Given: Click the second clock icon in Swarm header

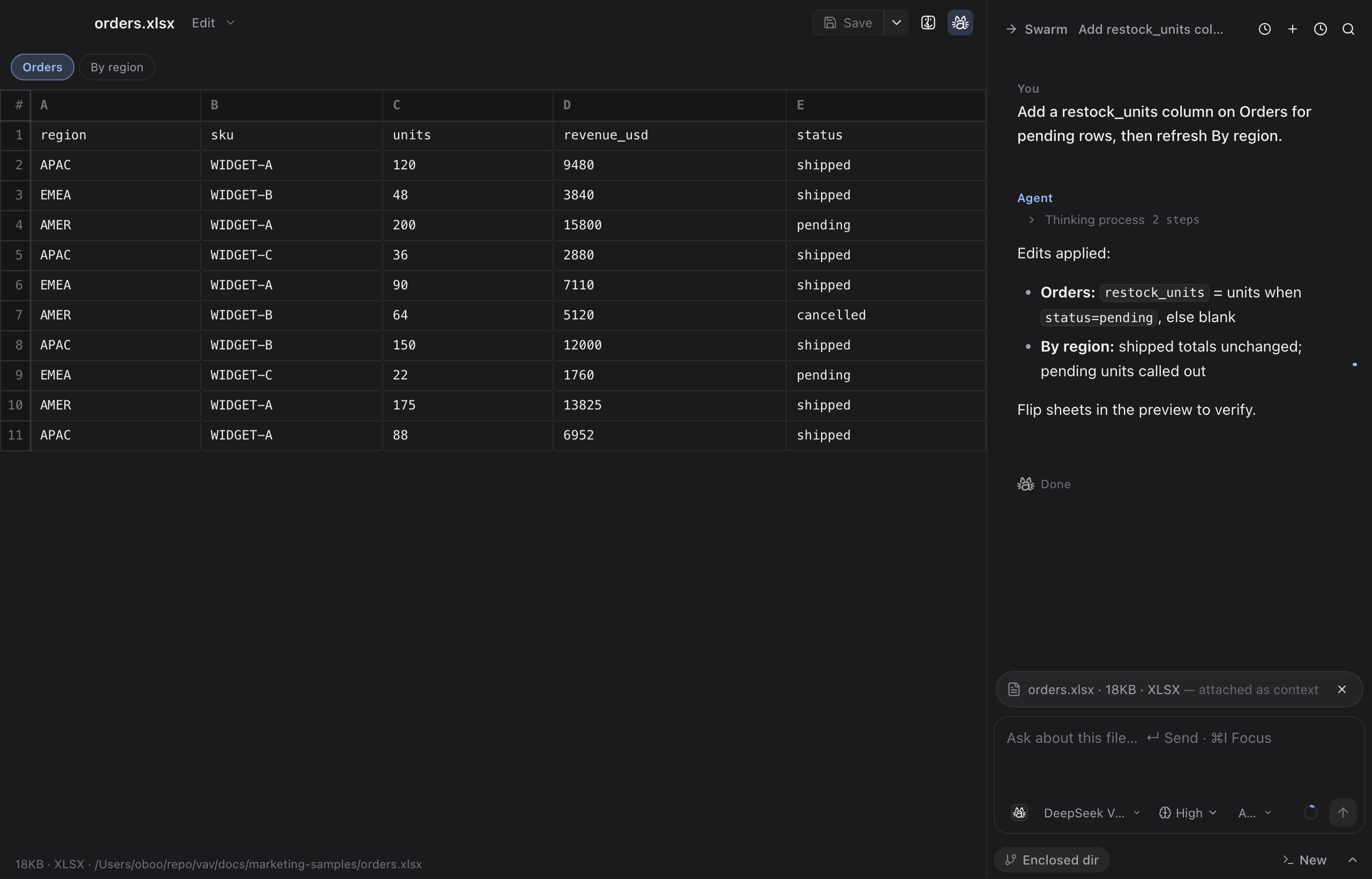Looking at the screenshot, I should pyautogui.click(x=1320, y=29).
